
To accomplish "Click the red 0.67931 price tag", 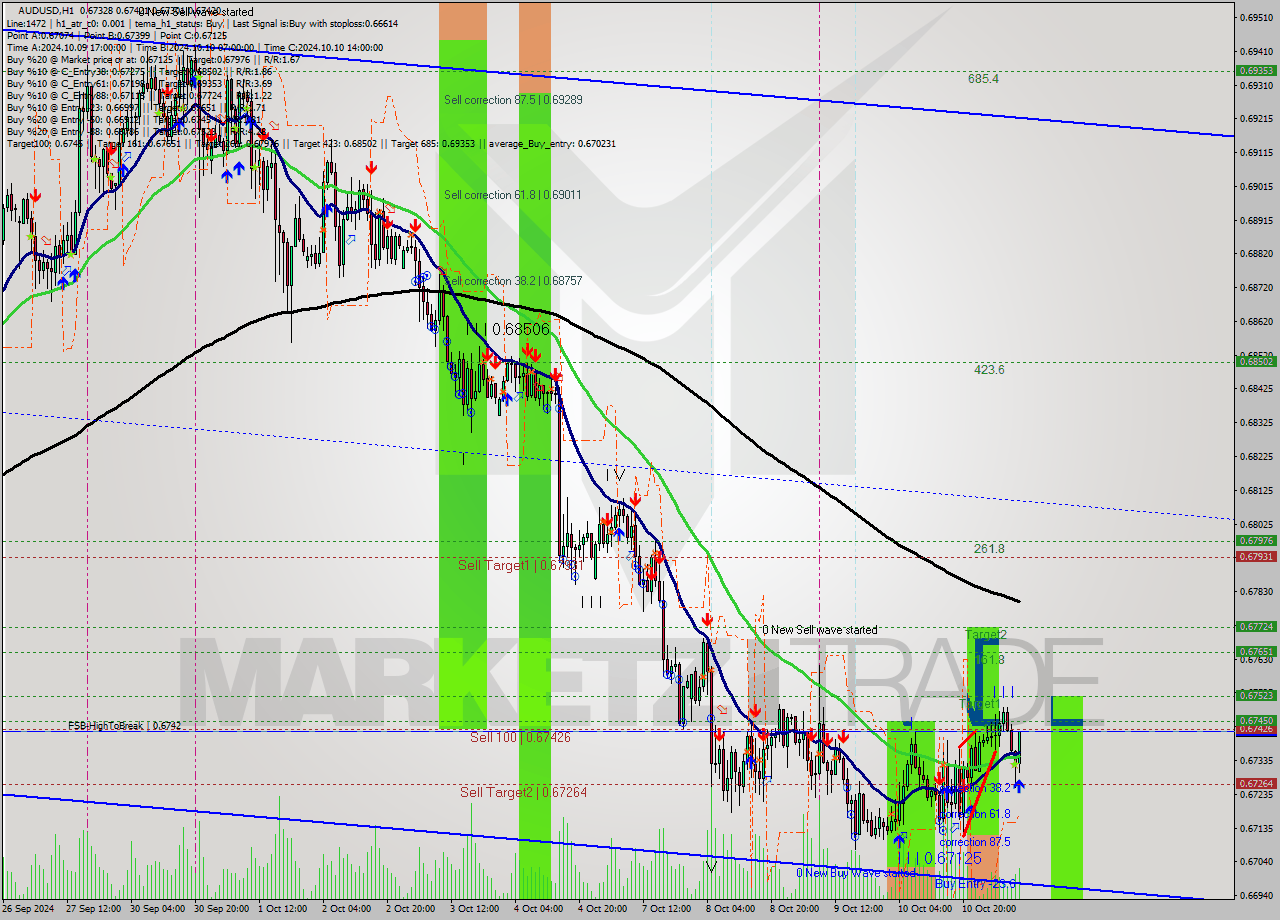I will coord(1256,556).
